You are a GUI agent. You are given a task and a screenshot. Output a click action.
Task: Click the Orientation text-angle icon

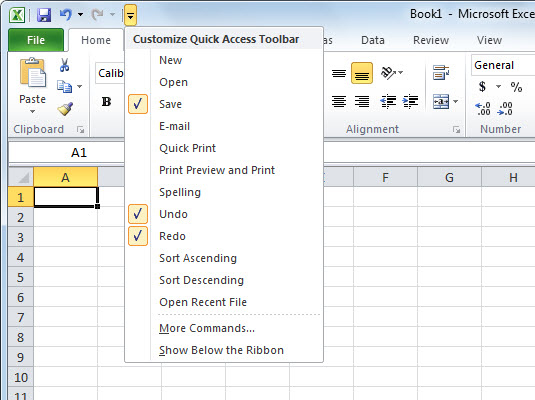(x=388, y=73)
